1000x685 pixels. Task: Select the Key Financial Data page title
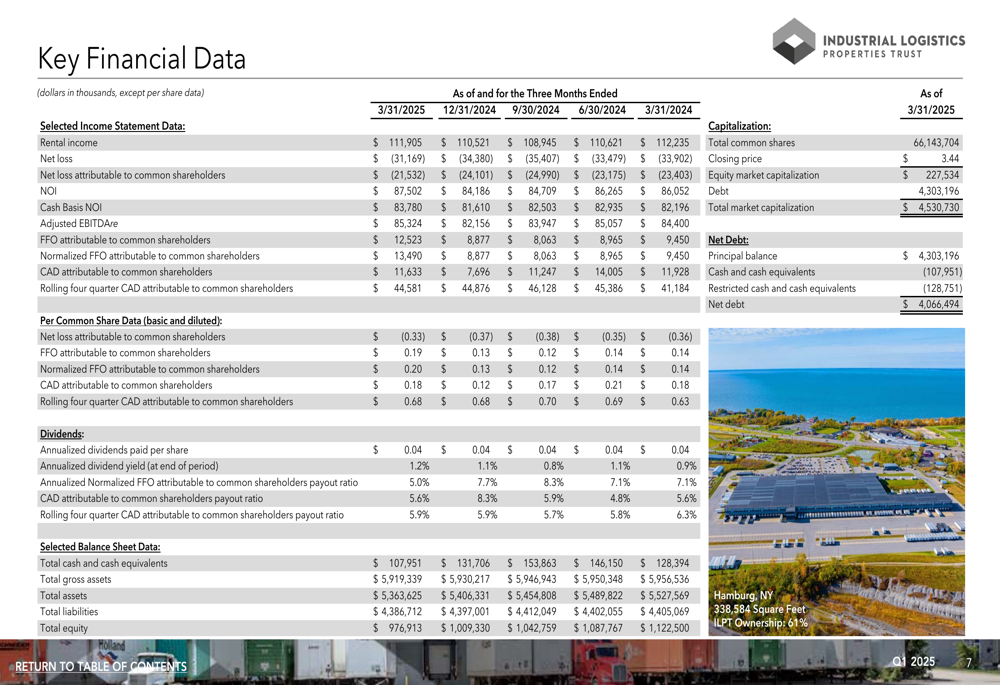(x=142, y=59)
